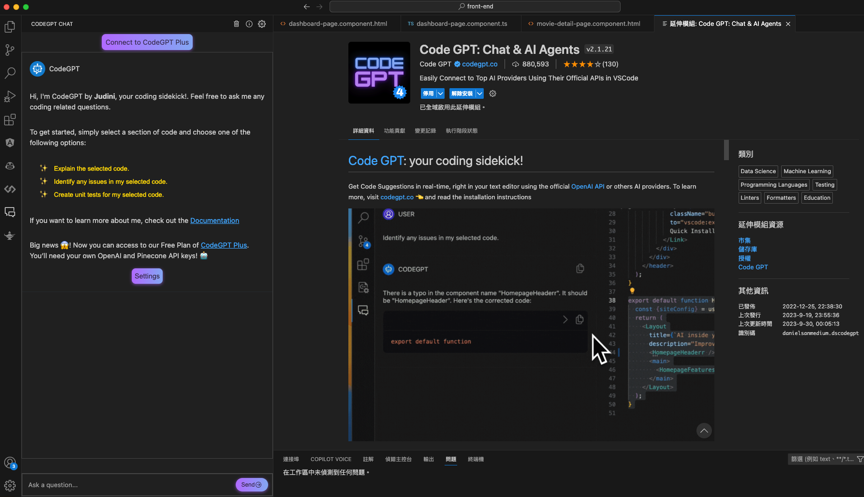The image size is (864, 497).
Task: Click the info icon in the CodeGPT chat header
Action: 249,24
